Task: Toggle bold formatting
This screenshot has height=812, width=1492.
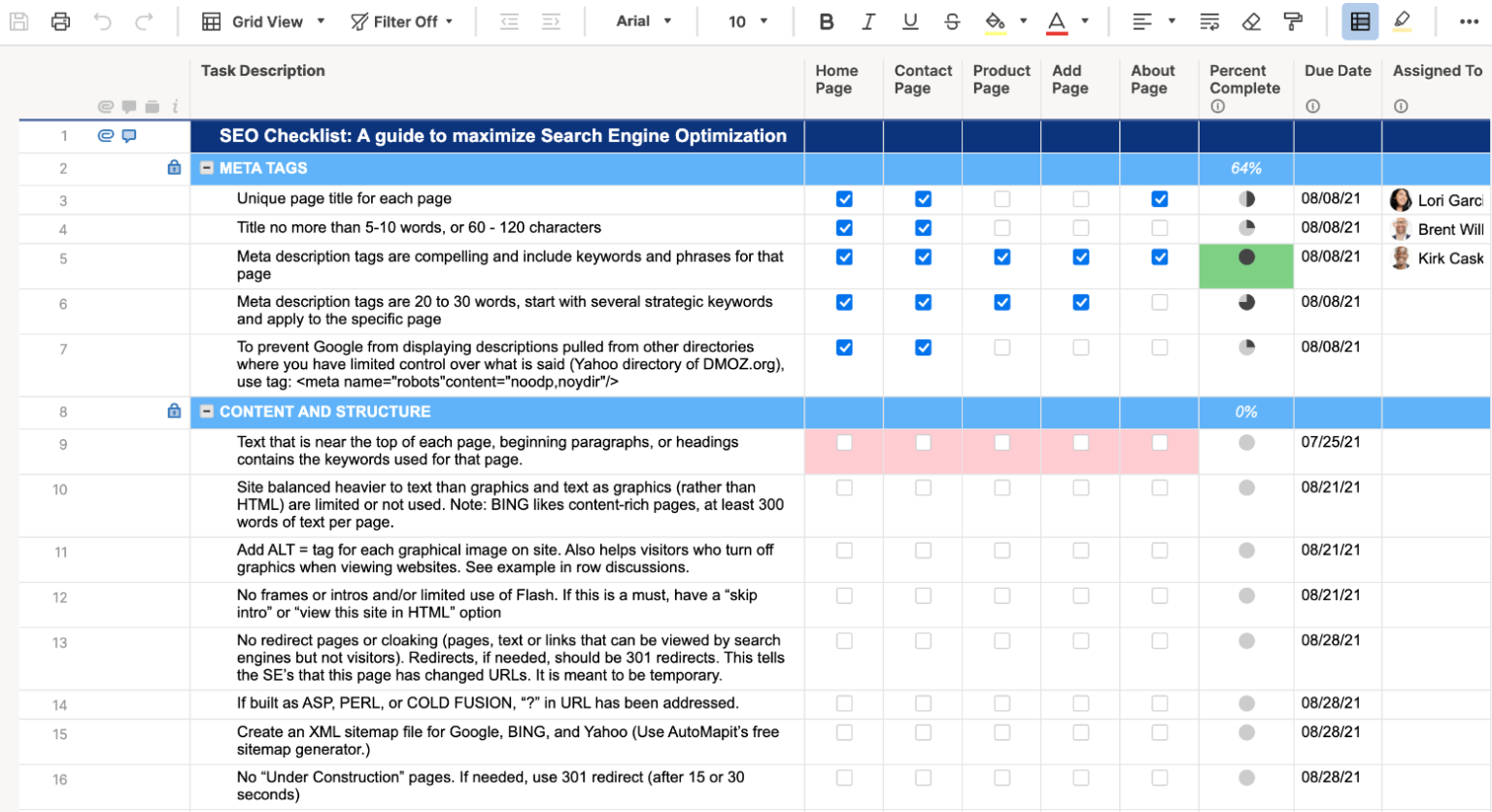Action: click(827, 20)
